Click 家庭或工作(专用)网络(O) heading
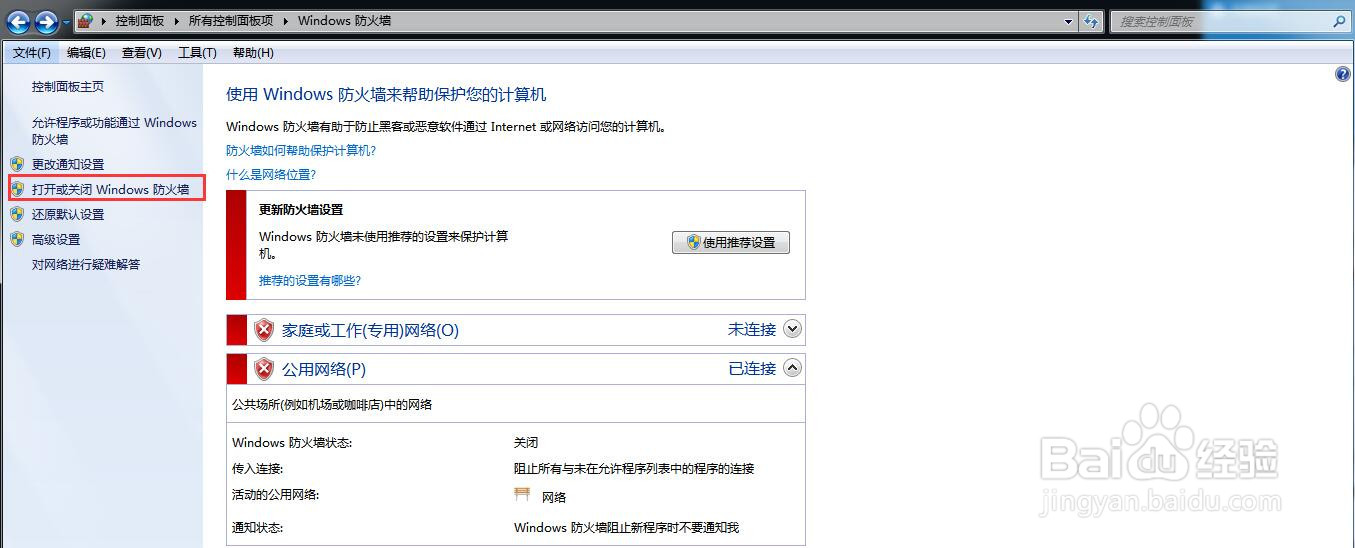The width and height of the screenshot is (1355, 548). click(x=370, y=330)
